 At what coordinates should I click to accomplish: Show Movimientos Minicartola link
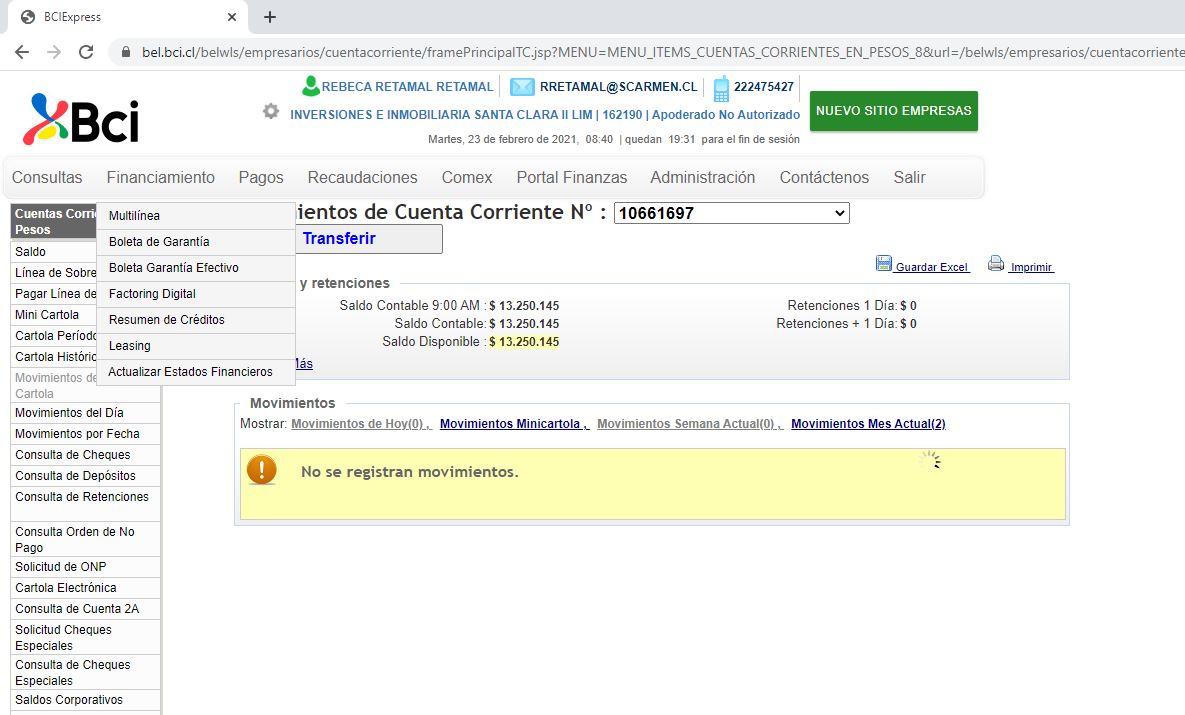[514, 424]
